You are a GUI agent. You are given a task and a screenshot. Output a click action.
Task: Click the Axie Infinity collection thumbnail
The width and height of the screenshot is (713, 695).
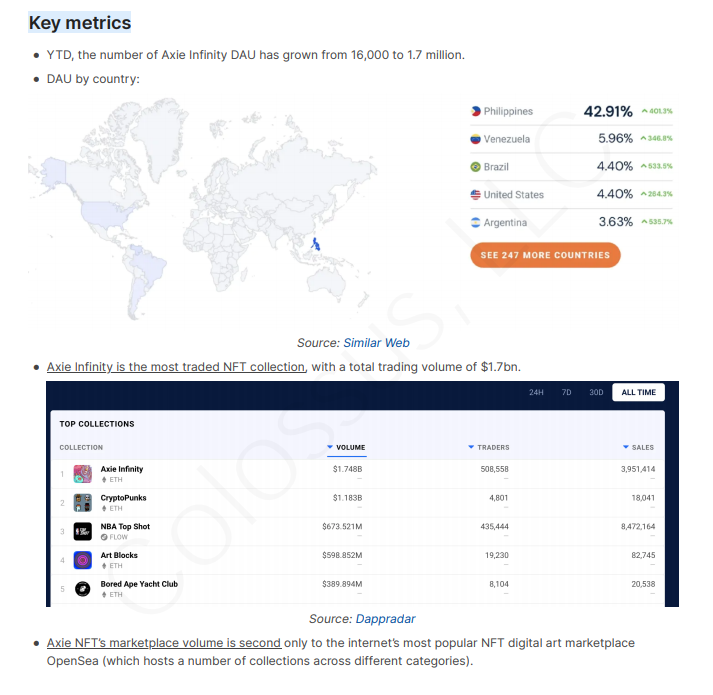[83, 474]
